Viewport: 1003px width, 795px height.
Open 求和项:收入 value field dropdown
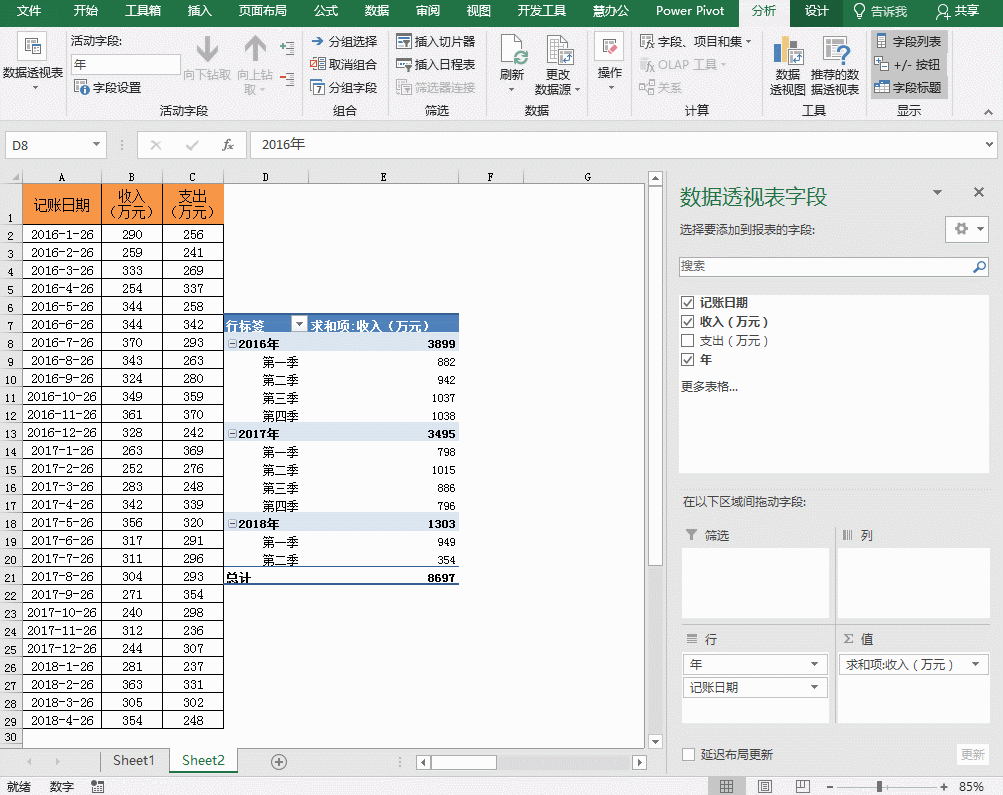pos(975,665)
